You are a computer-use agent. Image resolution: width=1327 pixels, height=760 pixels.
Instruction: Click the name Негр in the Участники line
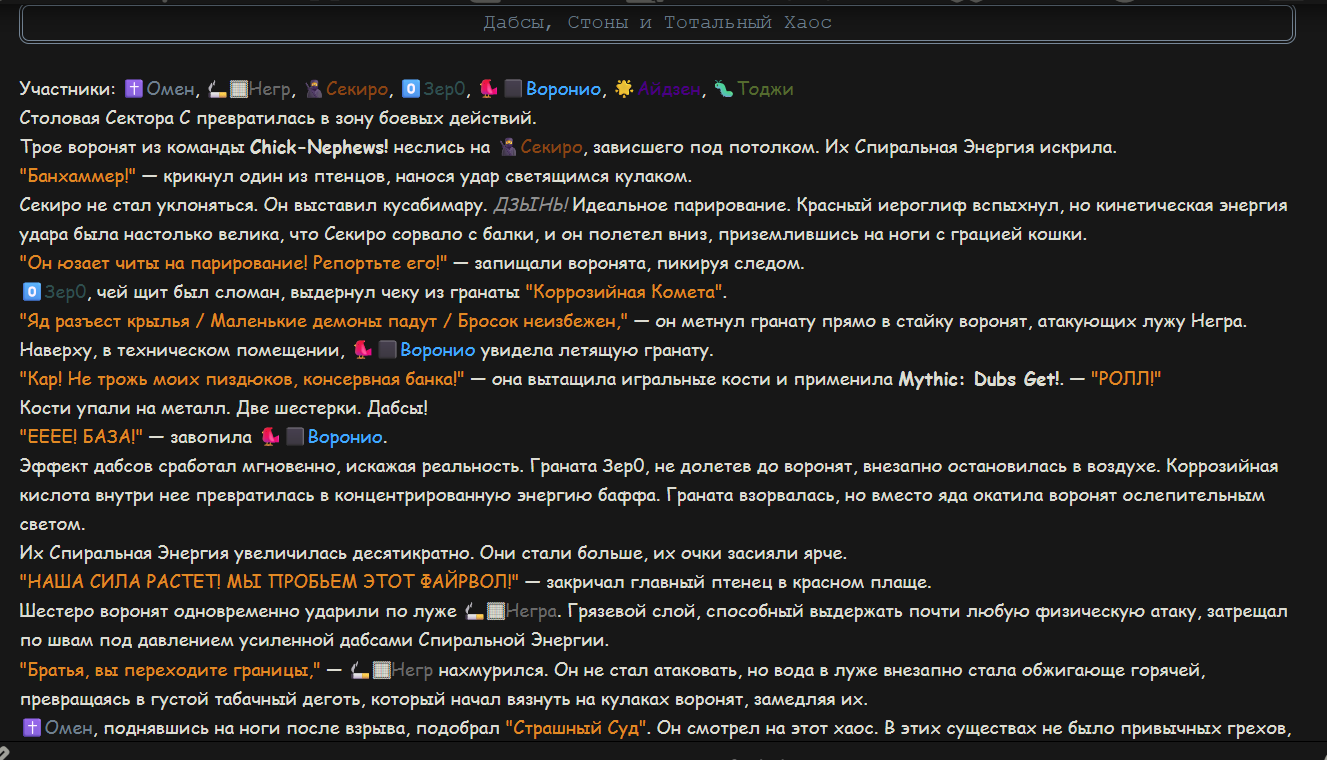point(270,90)
